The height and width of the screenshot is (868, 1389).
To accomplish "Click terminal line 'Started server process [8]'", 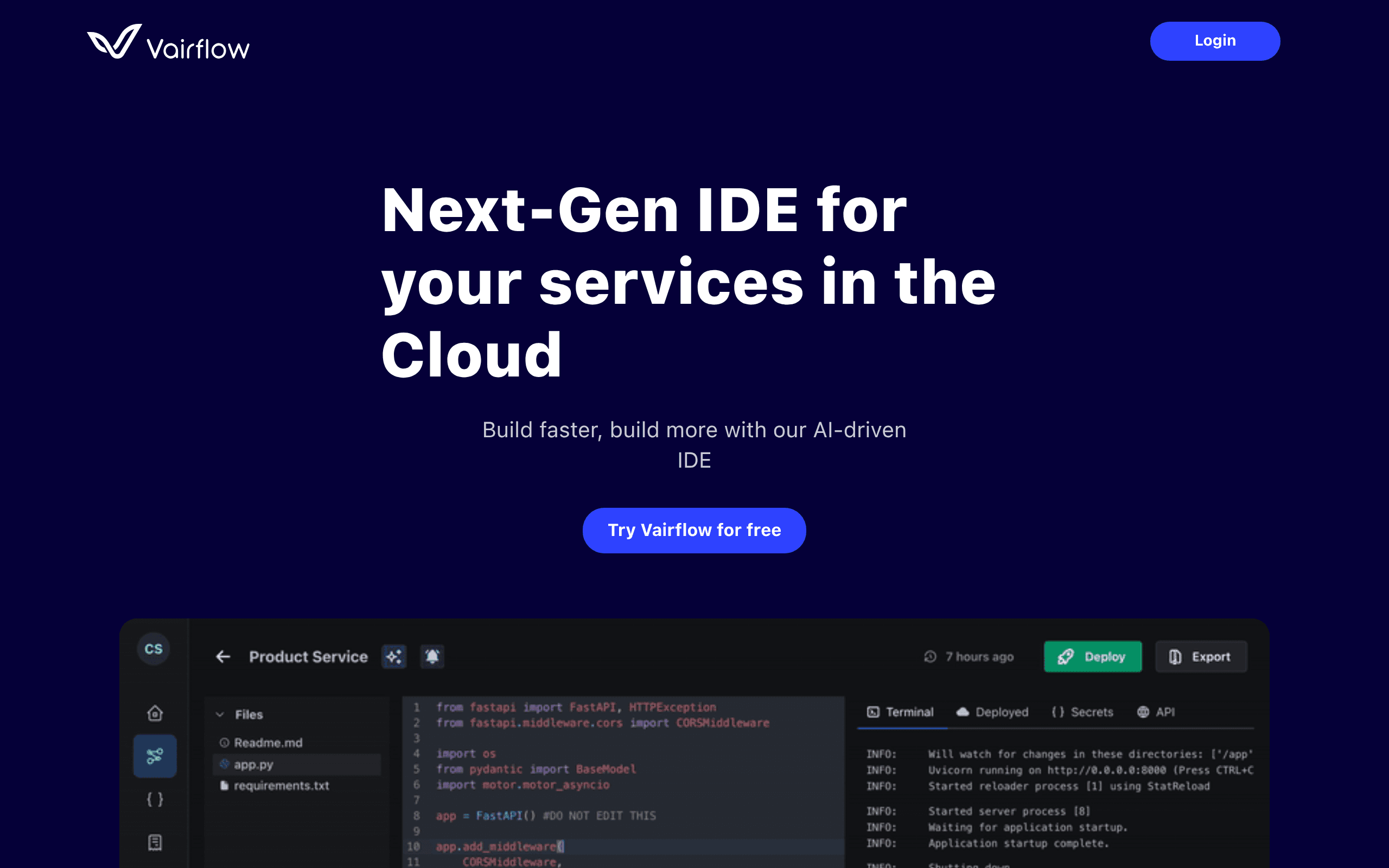I will pyautogui.click(x=979, y=811).
